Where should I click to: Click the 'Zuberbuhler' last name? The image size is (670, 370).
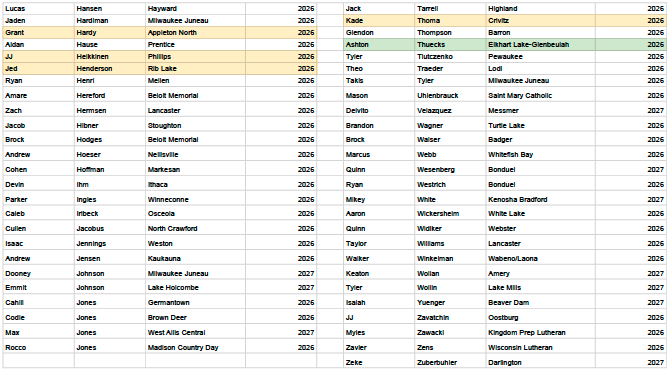(x=450, y=362)
